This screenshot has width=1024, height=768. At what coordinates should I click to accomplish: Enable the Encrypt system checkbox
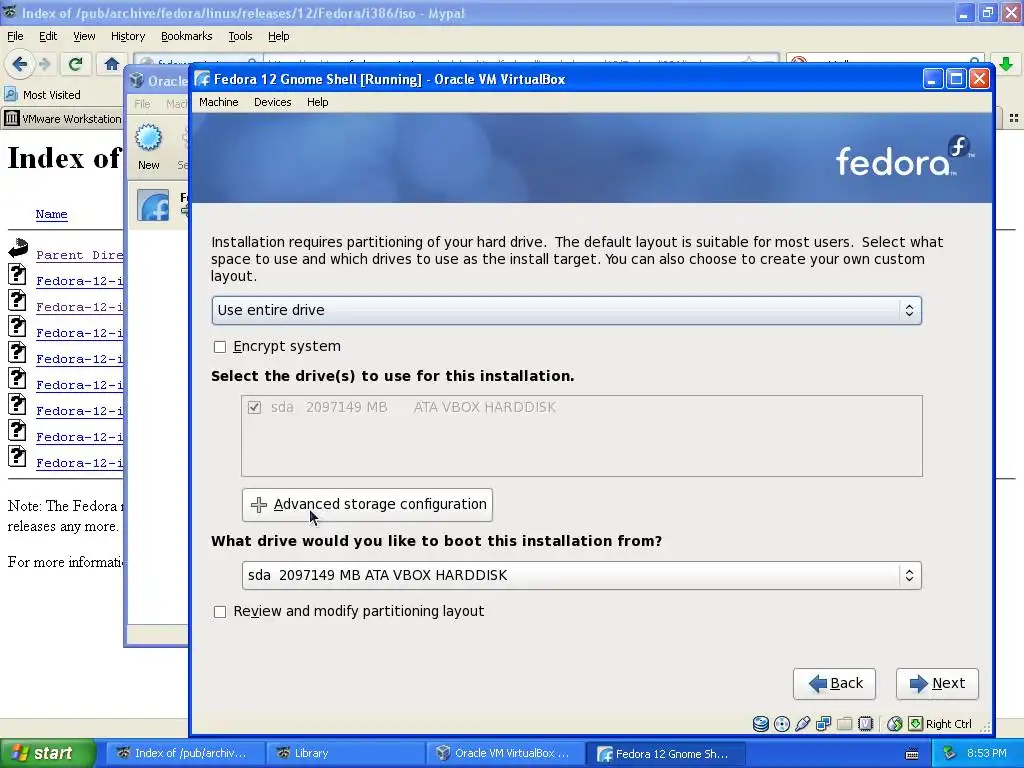click(x=220, y=347)
